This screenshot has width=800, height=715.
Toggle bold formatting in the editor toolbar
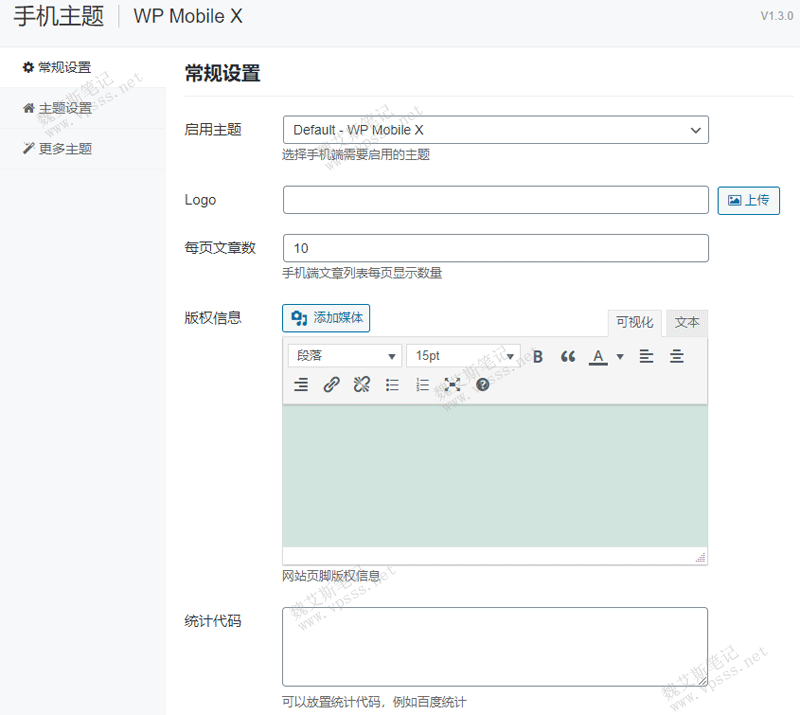tap(537, 356)
